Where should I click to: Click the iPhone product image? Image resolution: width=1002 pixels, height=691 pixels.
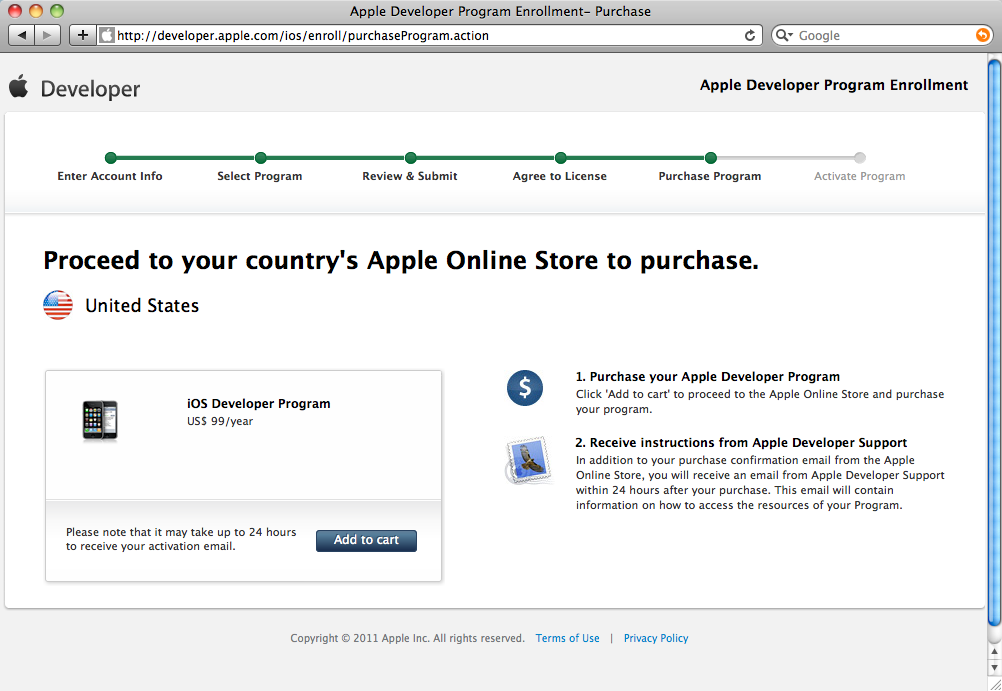(x=100, y=420)
